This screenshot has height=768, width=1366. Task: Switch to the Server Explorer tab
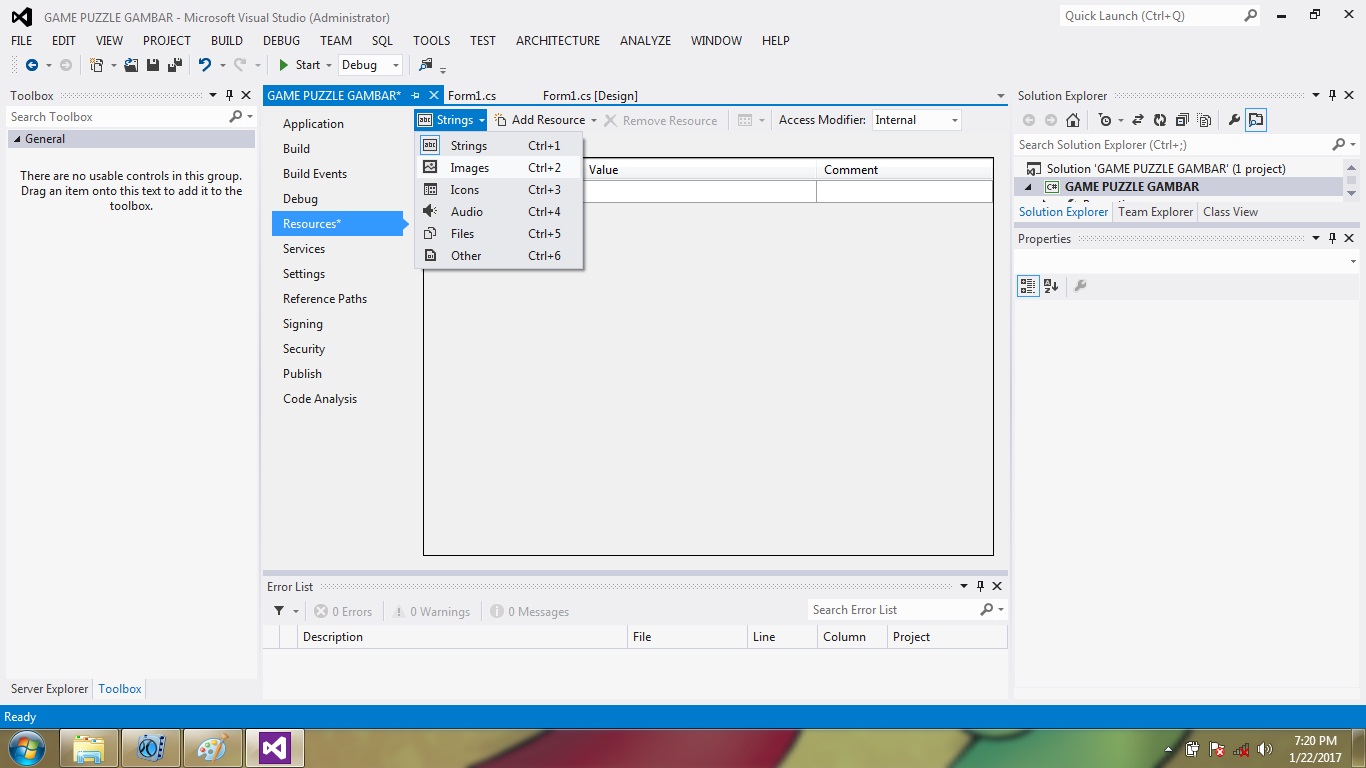tap(50, 689)
